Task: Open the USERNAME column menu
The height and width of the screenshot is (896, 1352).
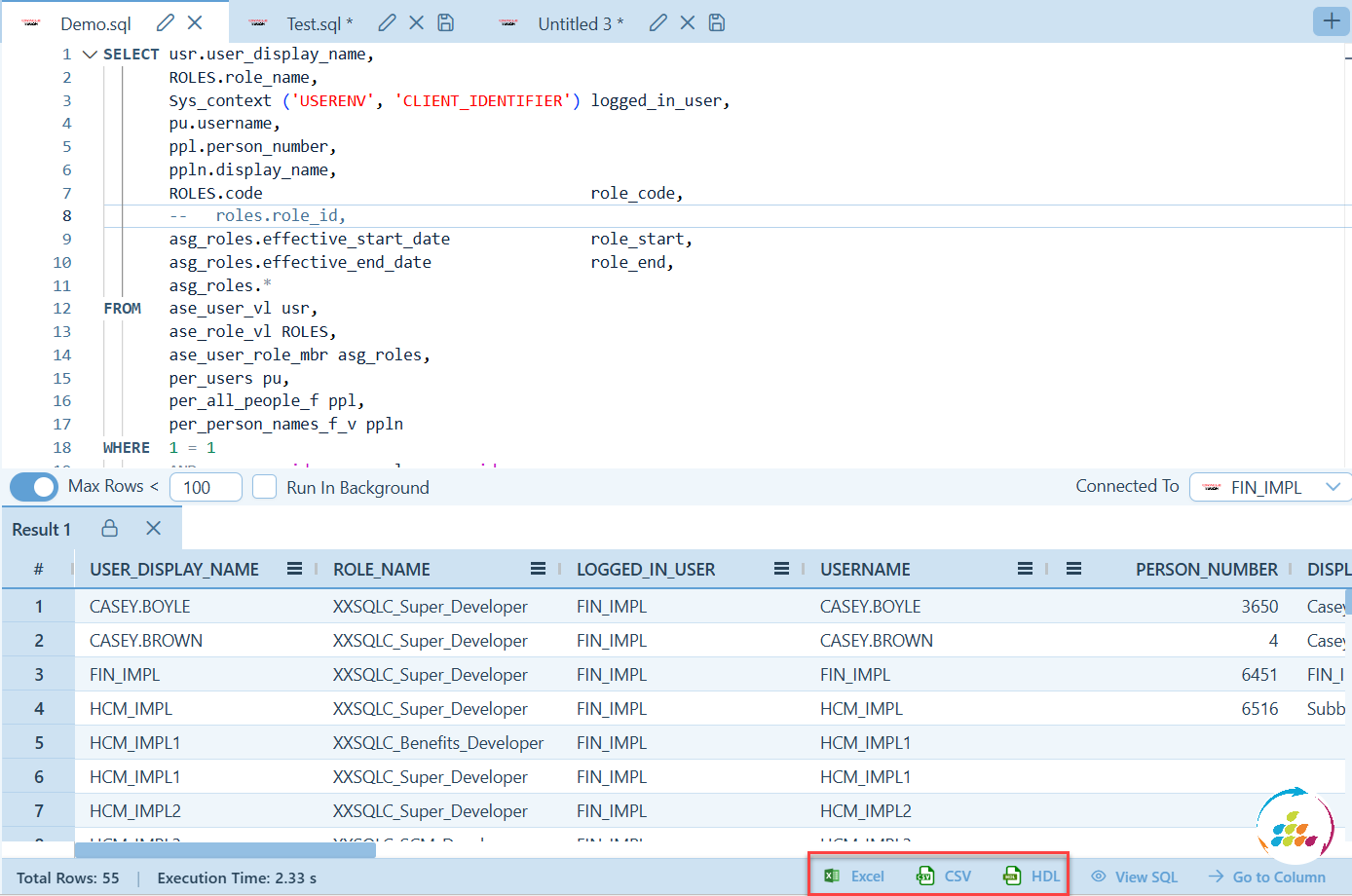Action: point(1025,569)
